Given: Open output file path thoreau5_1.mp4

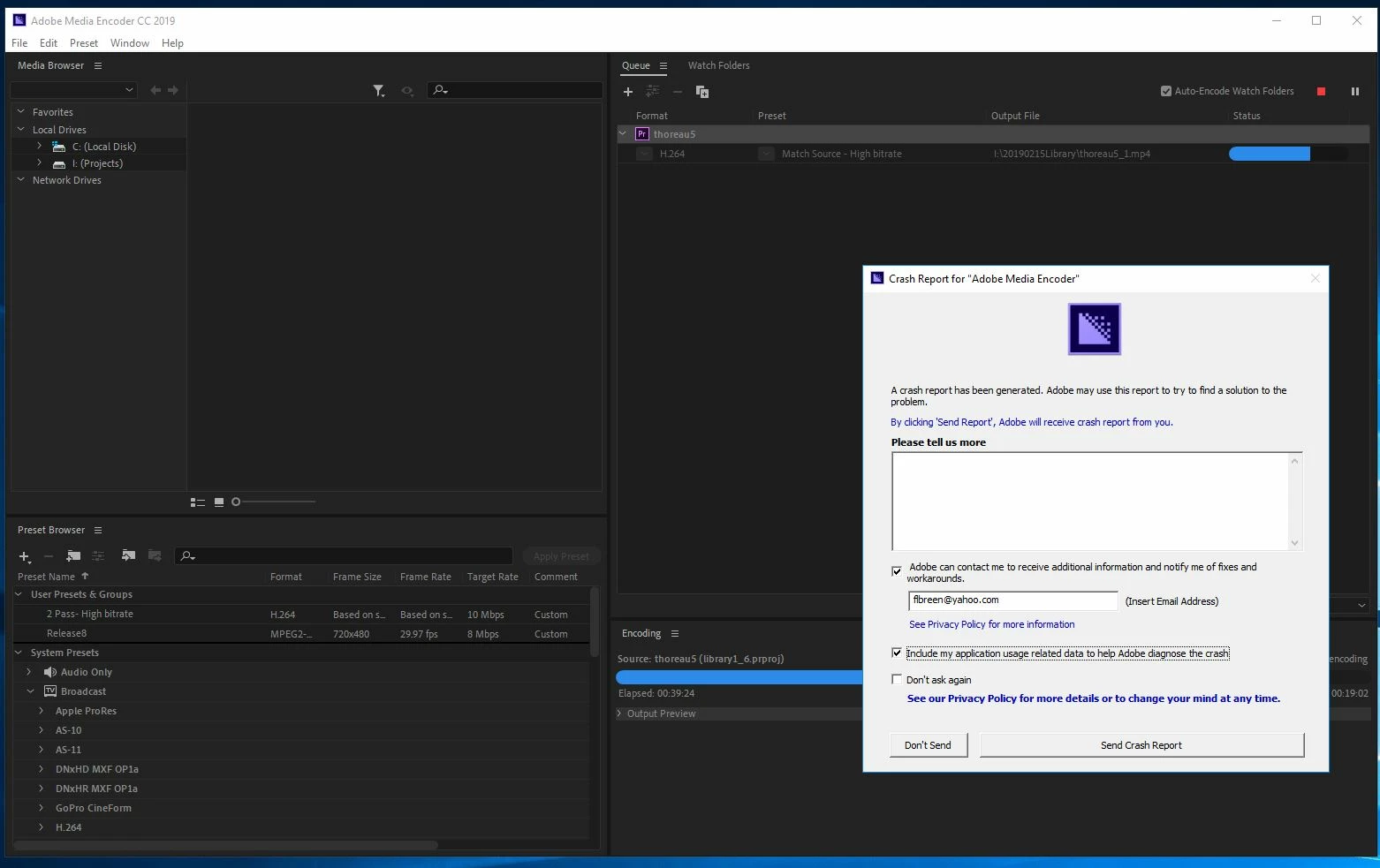Looking at the screenshot, I should (x=1072, y=154).
